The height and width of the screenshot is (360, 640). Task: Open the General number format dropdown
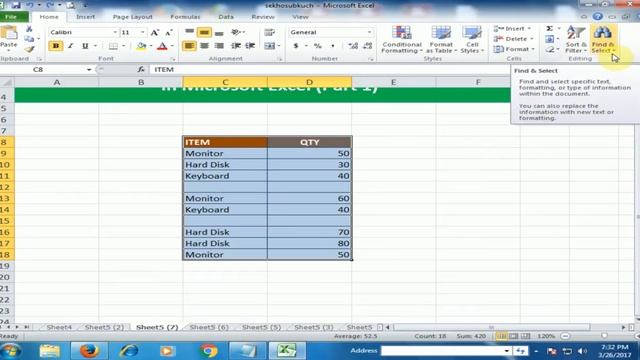(x=369, y=32)
